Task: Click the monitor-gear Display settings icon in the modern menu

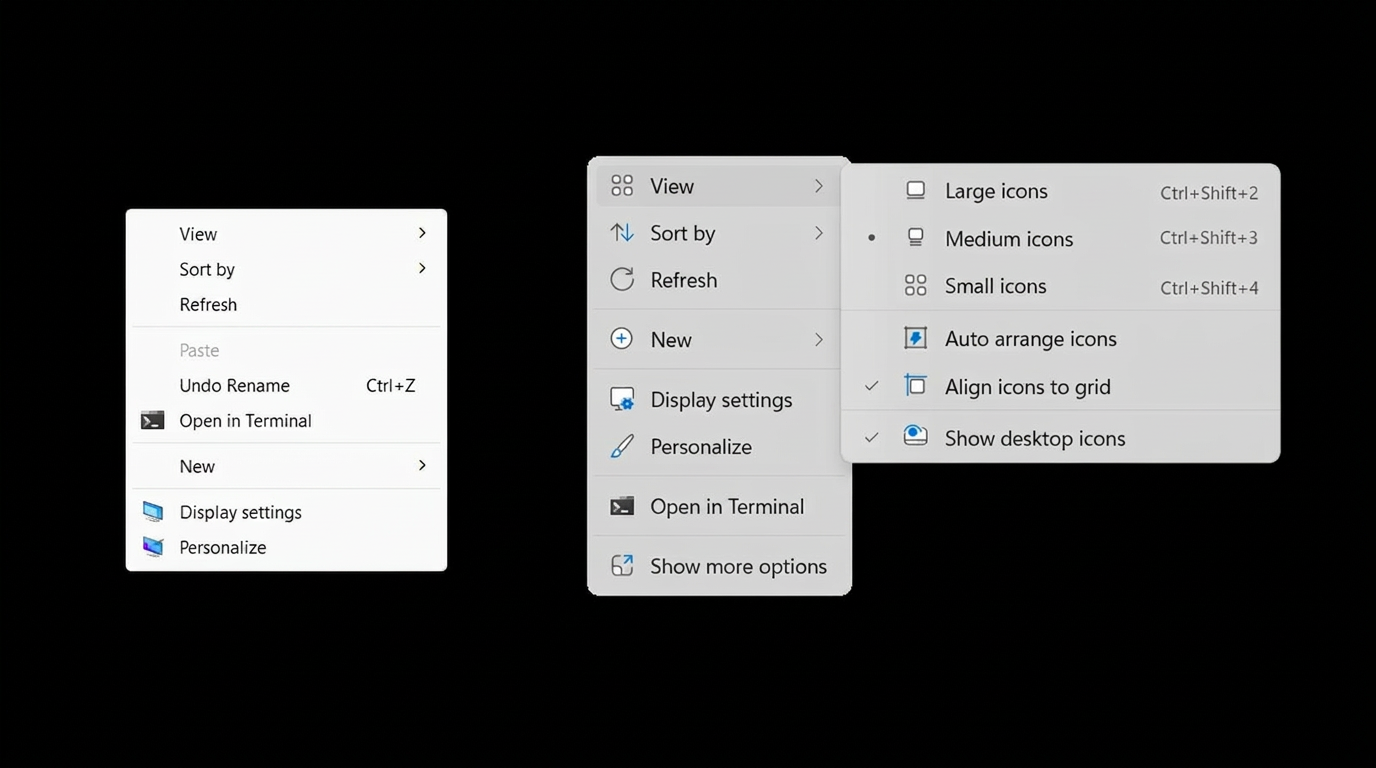Action: (622, 399)
